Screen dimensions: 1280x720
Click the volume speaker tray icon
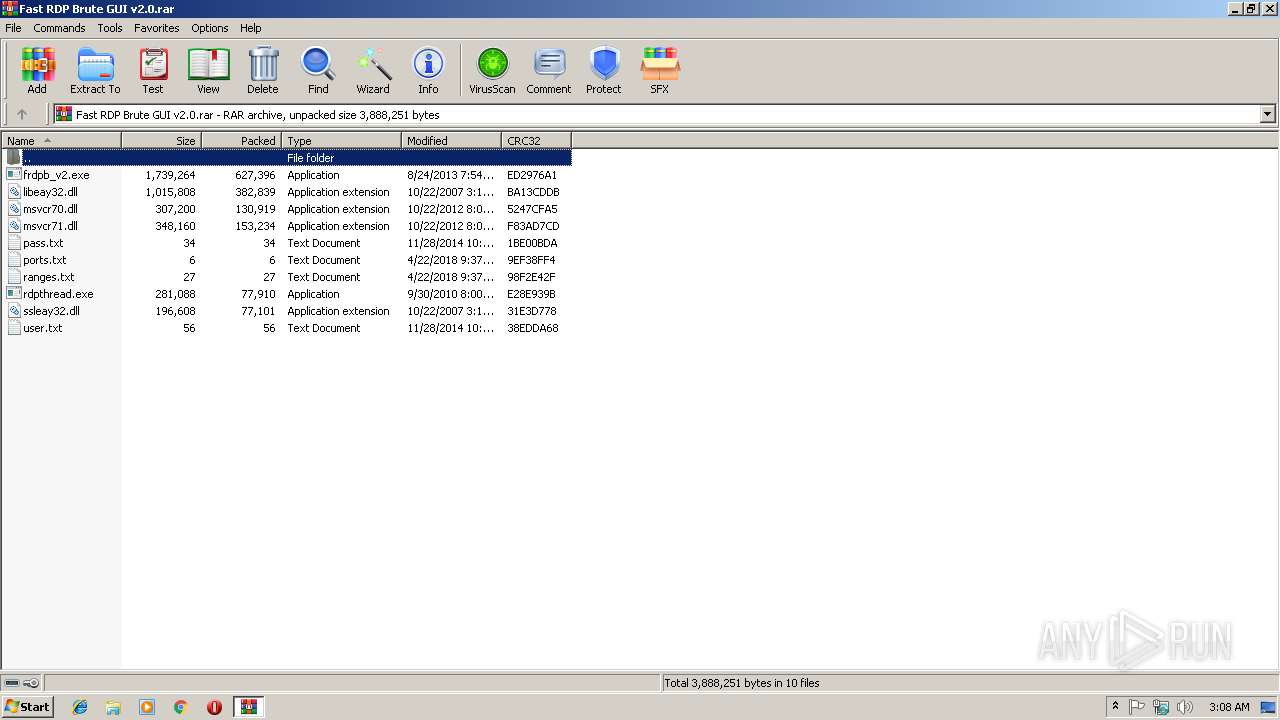[1185, 707]
